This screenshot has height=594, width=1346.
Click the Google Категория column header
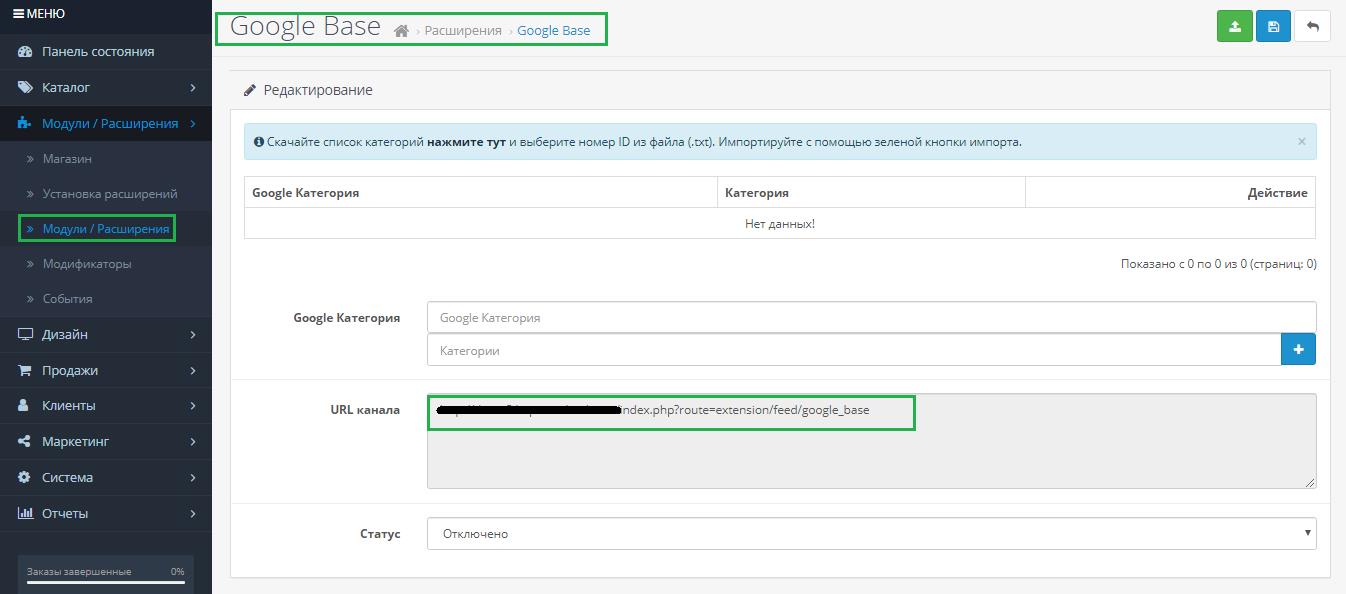tap(305, 192)
